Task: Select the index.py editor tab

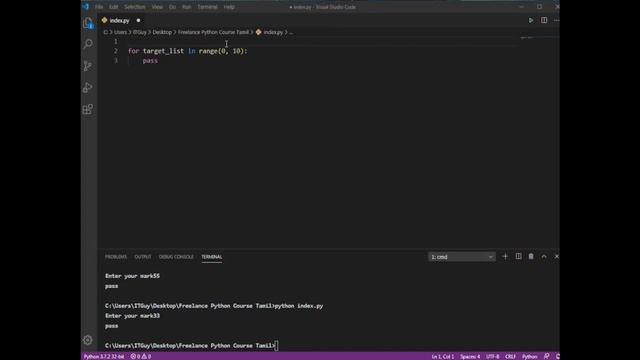Action: [x=119, y=20]
